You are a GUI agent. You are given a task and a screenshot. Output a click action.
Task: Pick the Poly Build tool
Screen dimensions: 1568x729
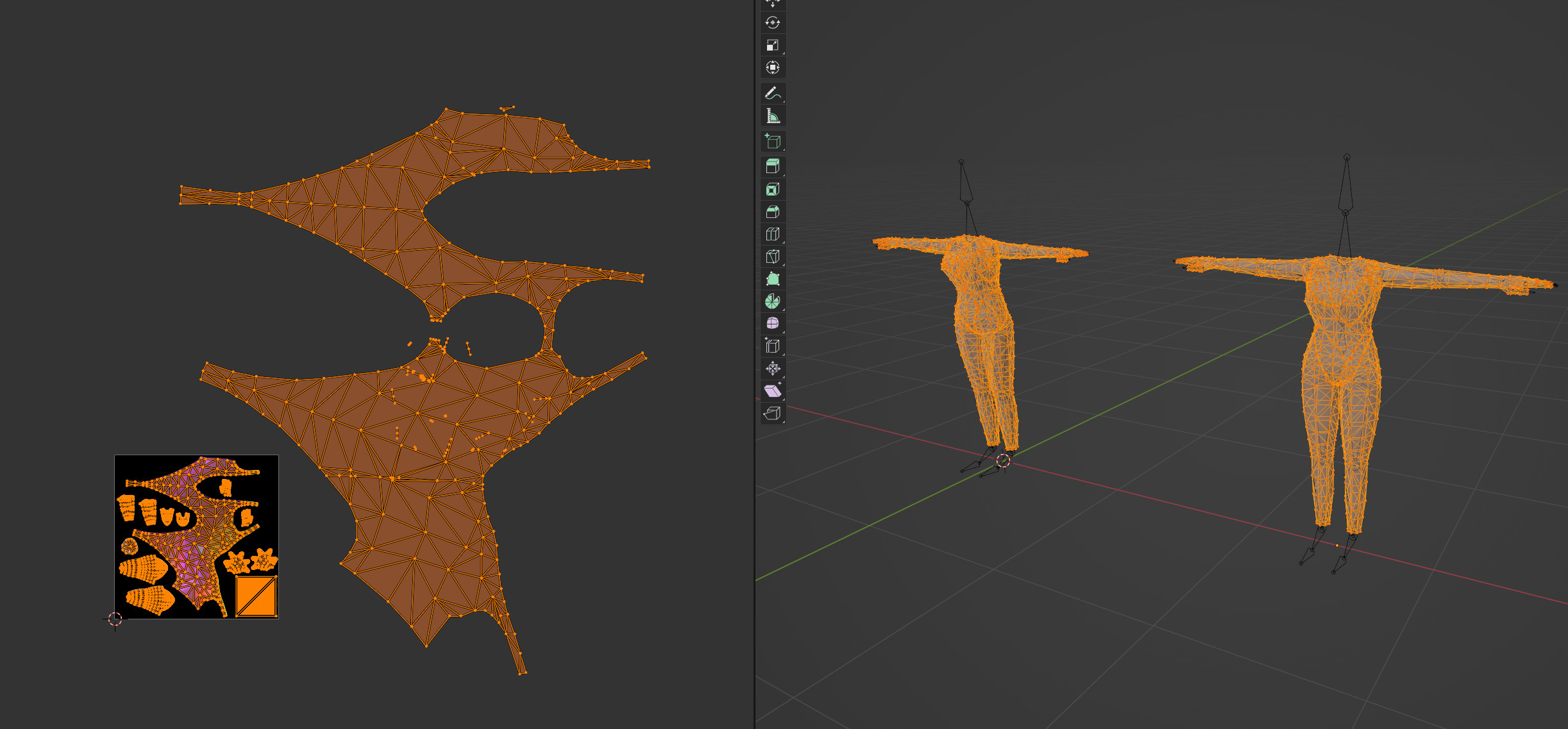click(x=772, y=279)
